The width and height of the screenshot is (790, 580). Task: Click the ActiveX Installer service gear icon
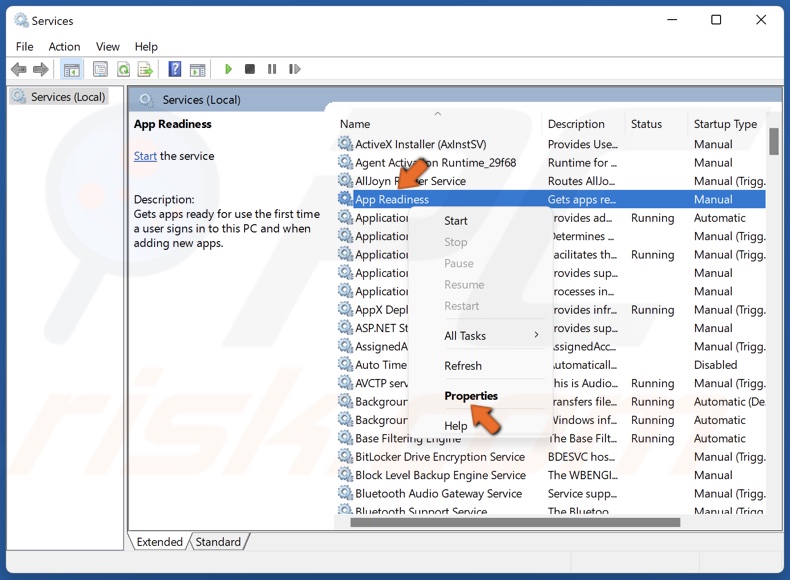tap(345, 144)
